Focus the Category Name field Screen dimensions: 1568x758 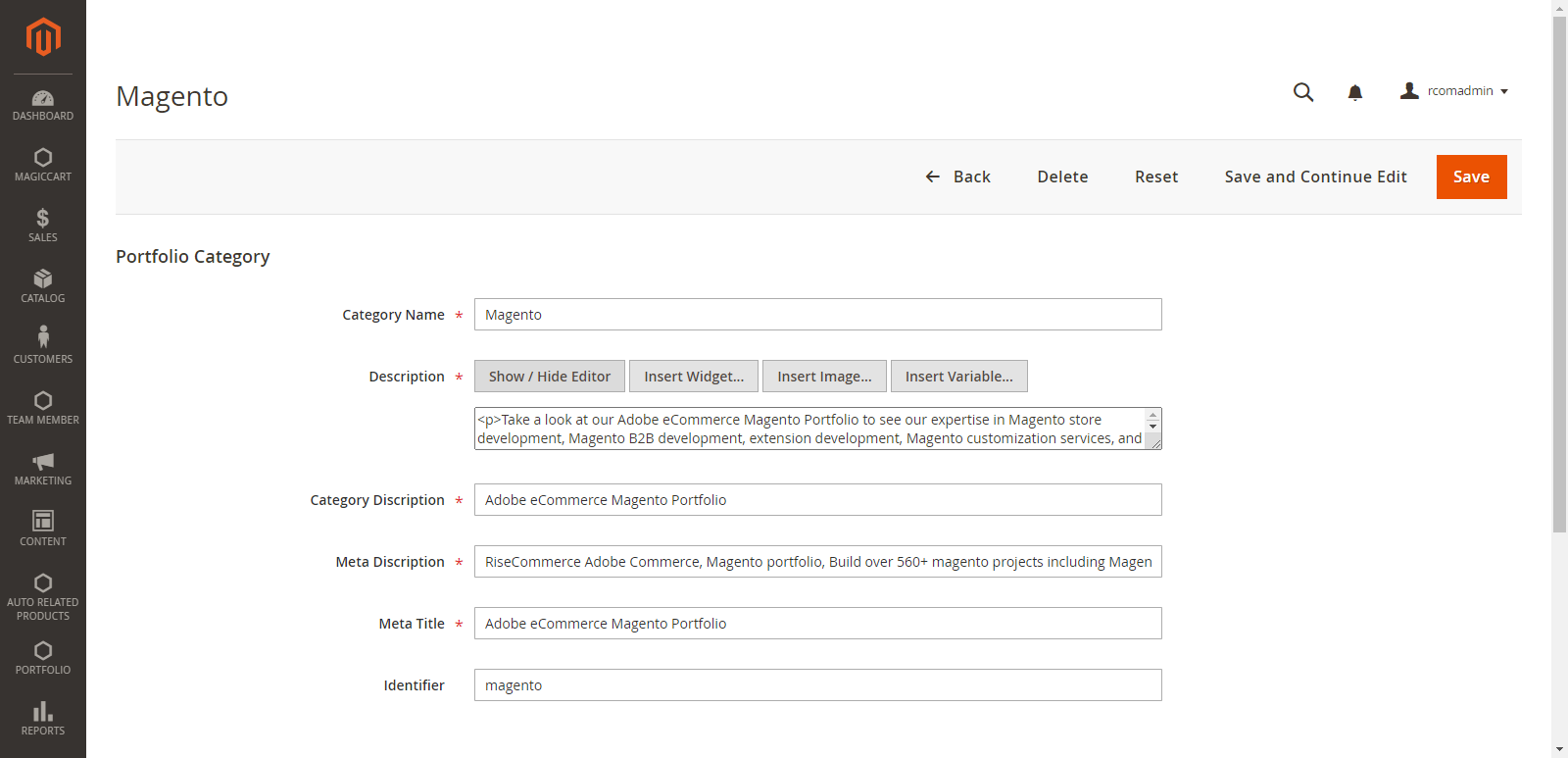tap(818, 315)
